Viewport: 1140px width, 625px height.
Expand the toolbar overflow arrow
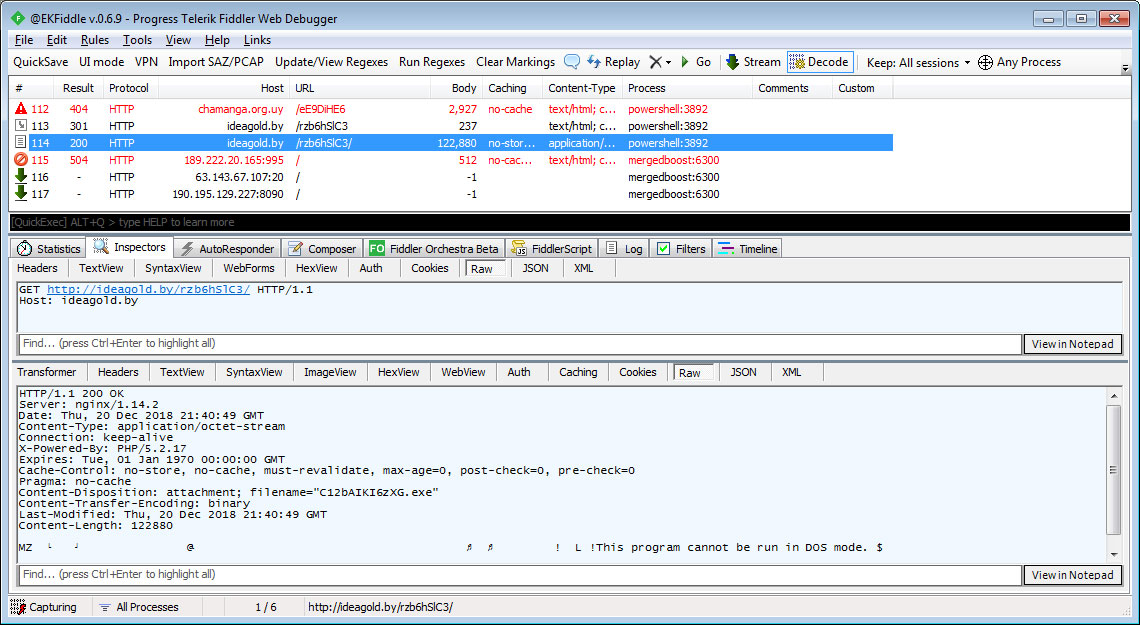[1125, 69]
